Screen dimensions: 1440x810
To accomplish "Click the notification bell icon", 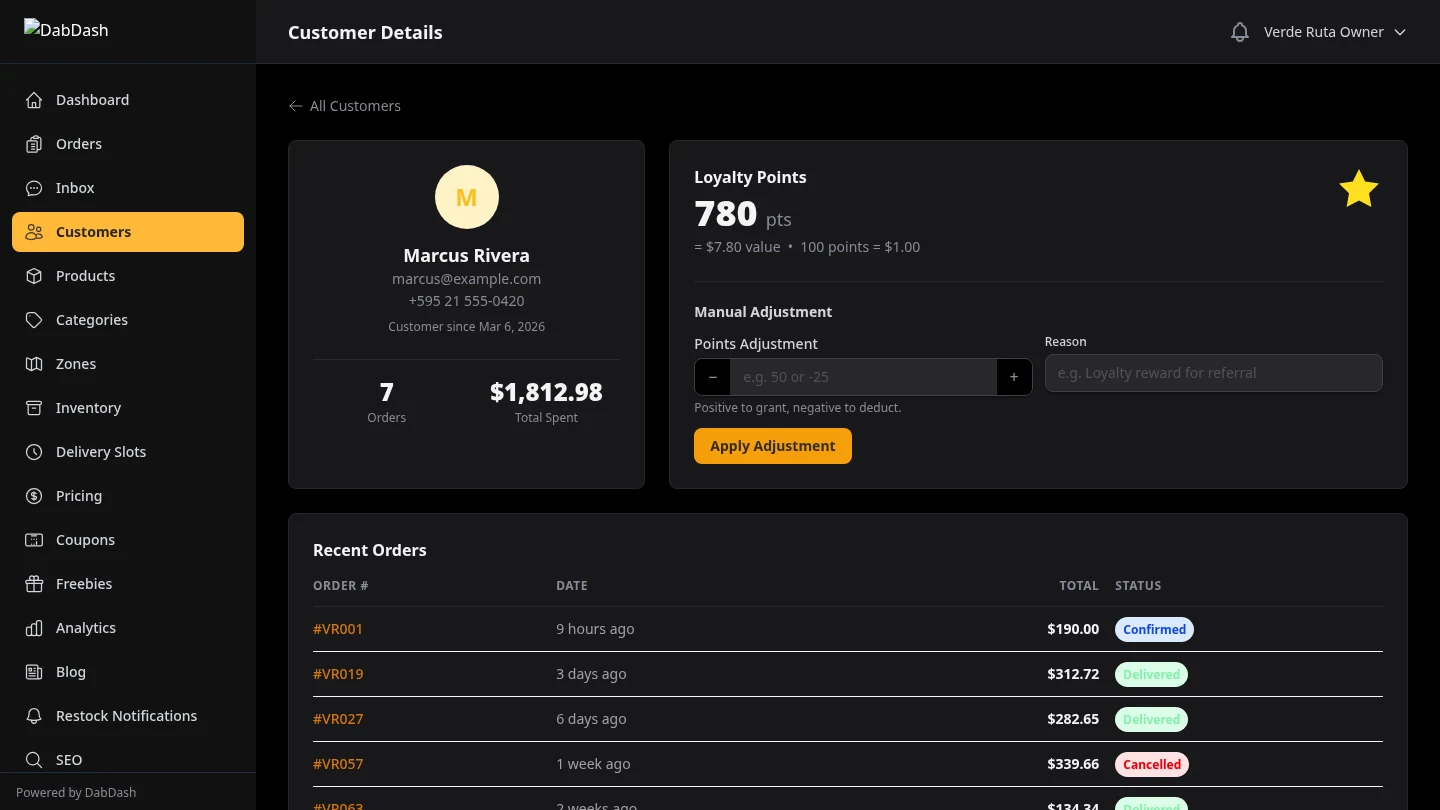I will pos(1240,31).
